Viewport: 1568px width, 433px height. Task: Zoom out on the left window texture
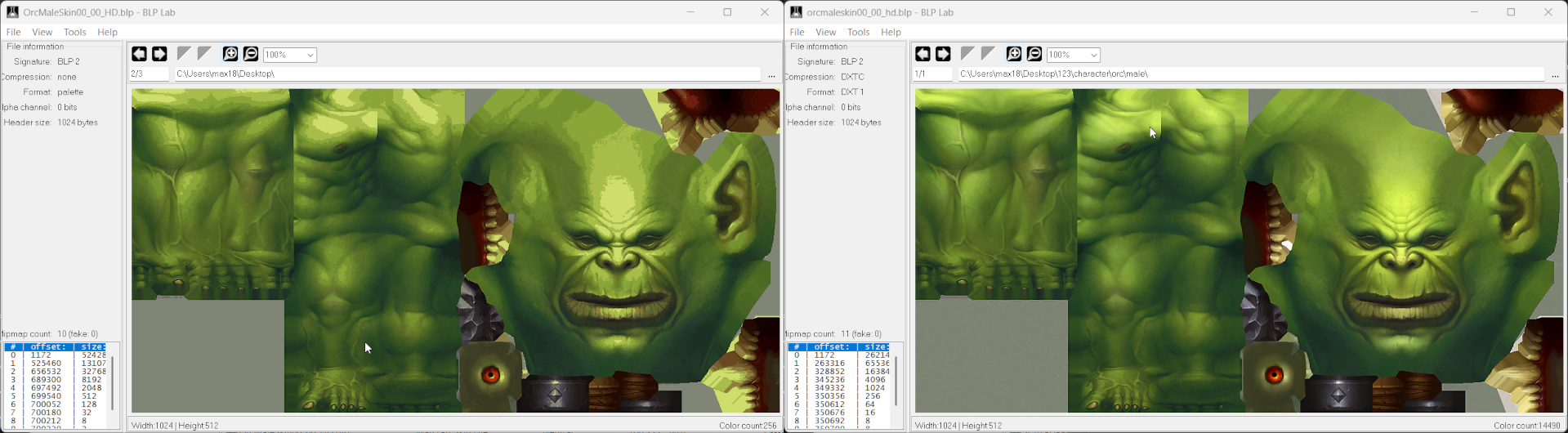251,54
